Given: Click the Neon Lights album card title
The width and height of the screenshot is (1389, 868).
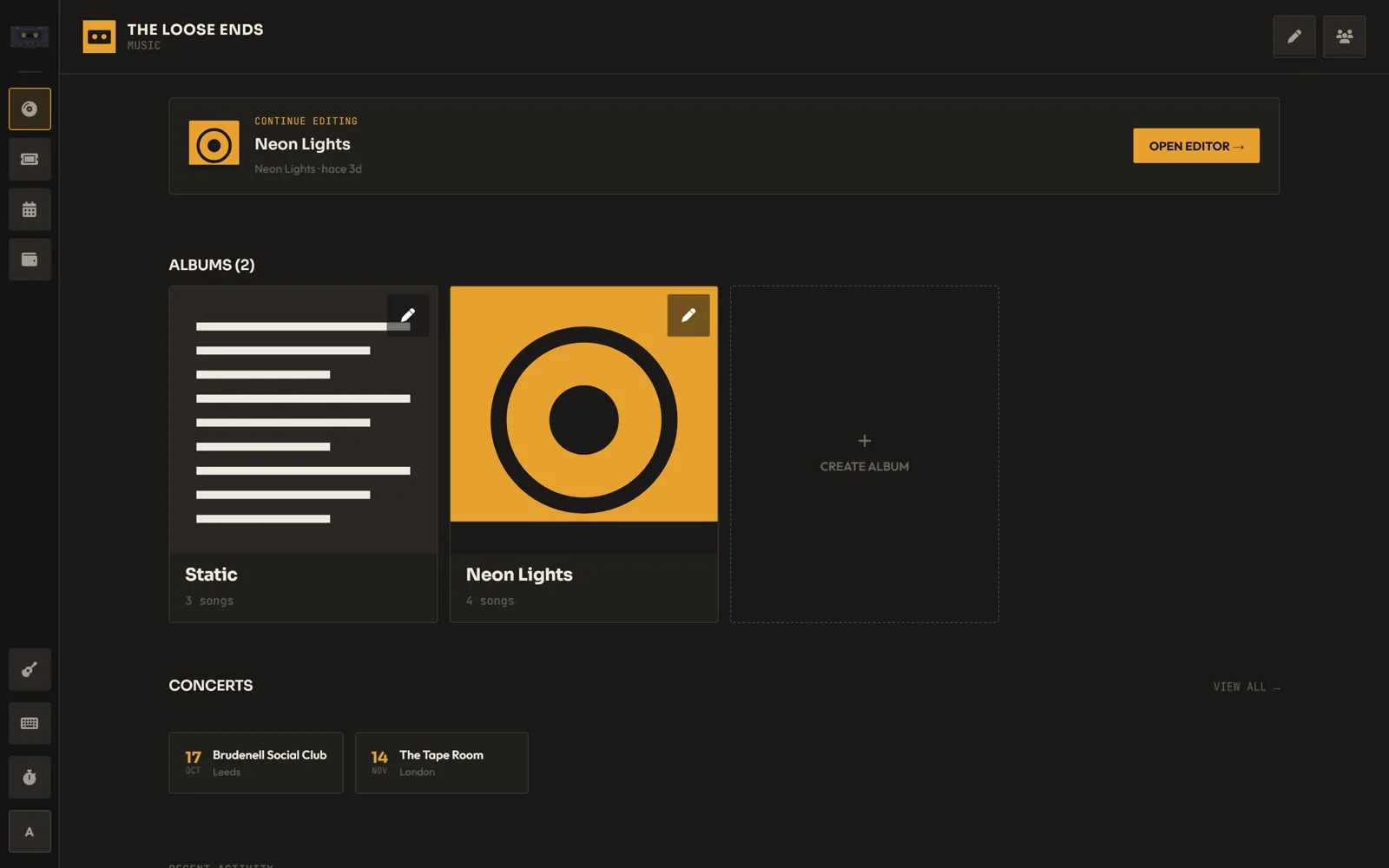Looking at the screenshot, I should pos(519,575).
